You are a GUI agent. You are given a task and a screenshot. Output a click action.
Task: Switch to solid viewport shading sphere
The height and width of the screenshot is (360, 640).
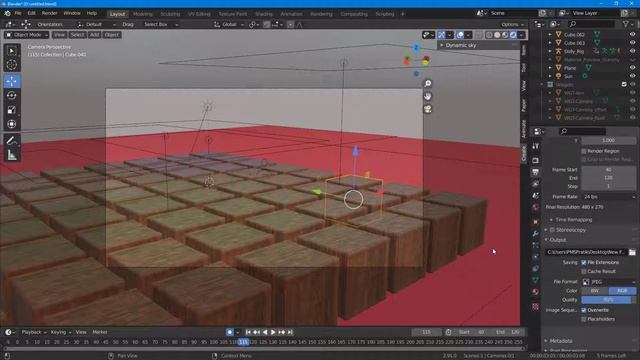coord(497,35)
